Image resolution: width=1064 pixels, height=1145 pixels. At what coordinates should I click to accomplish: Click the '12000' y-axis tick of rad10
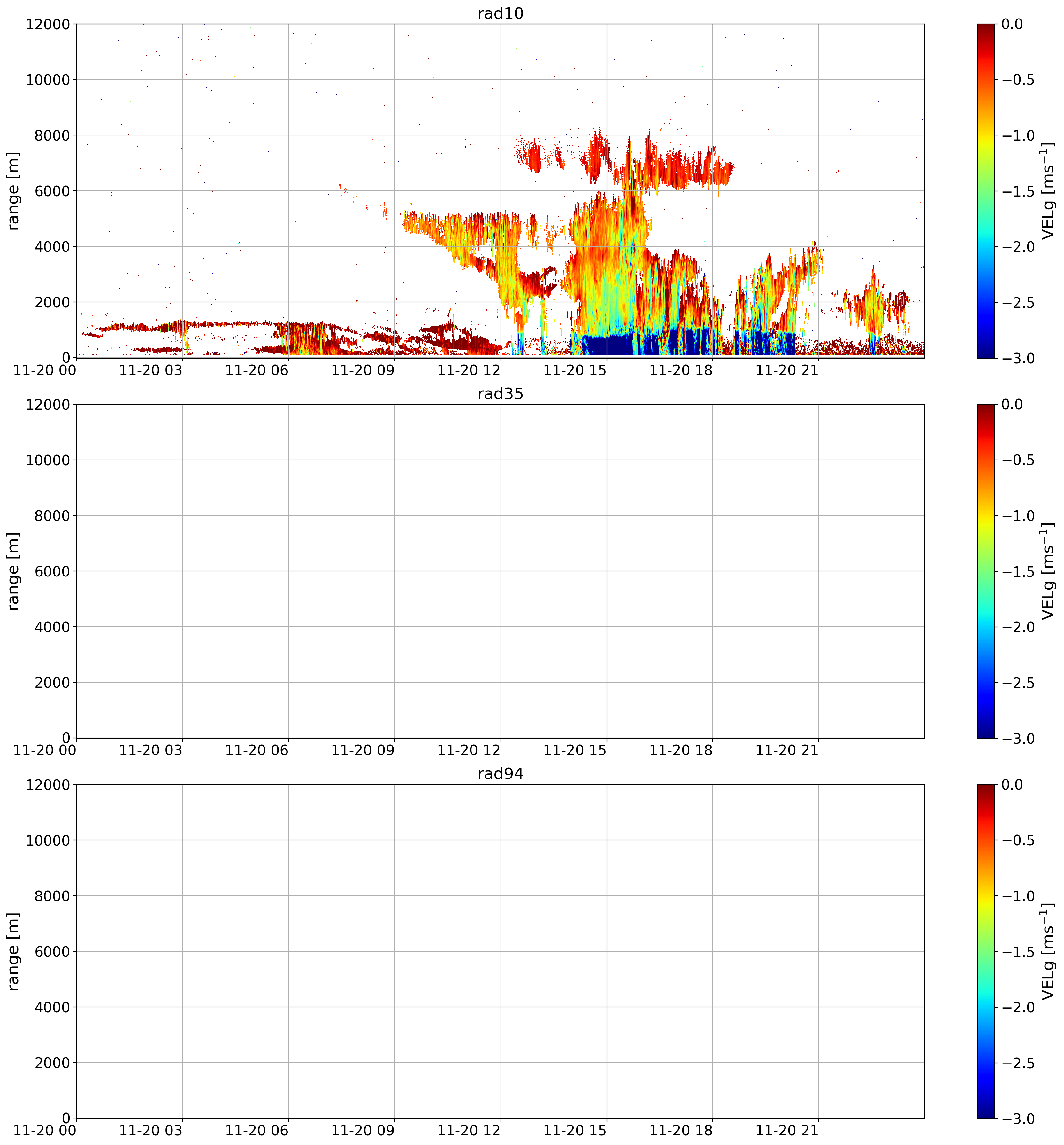[48, 24]
